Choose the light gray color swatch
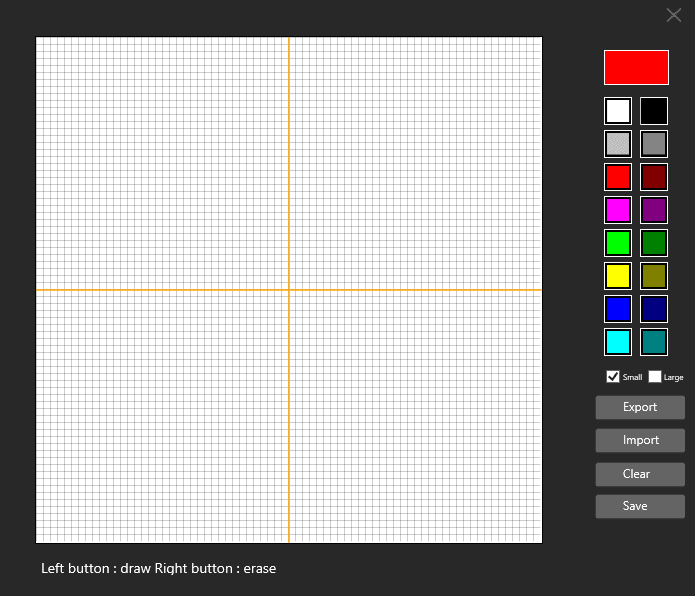695x596 pixels. click(618, 144)
